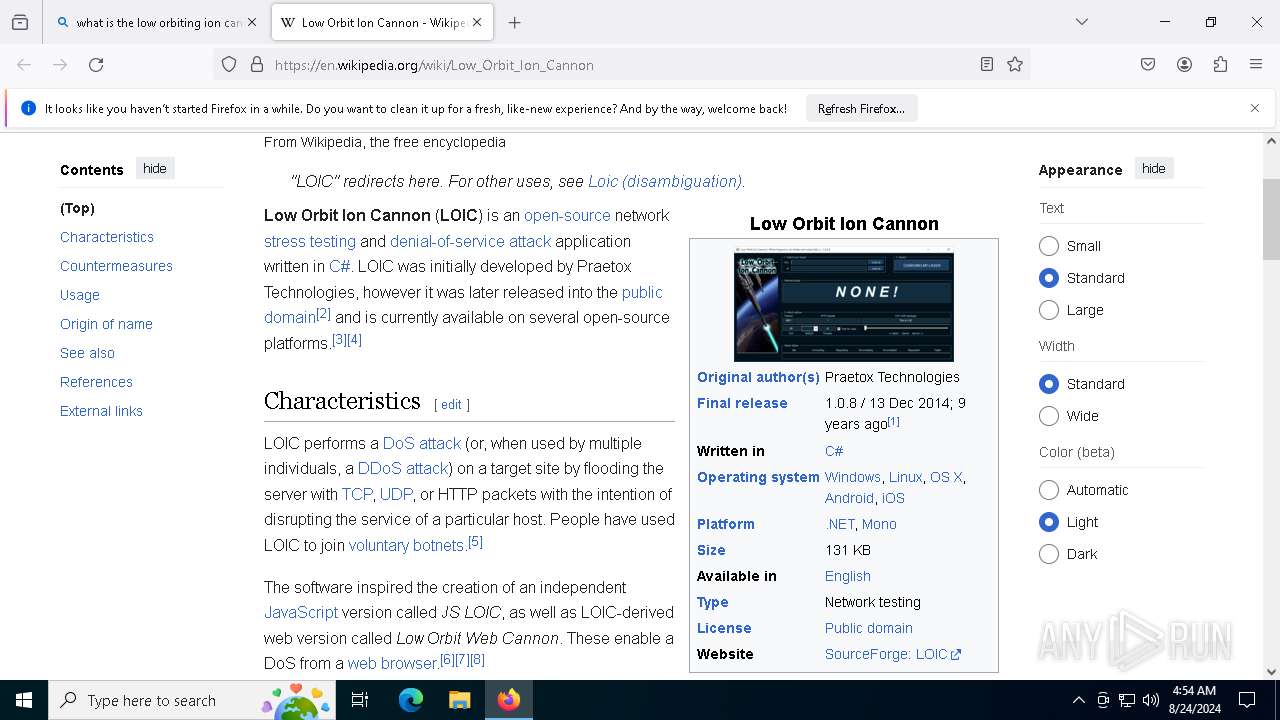
Task: Select Wide page width
Action: 1049,416
